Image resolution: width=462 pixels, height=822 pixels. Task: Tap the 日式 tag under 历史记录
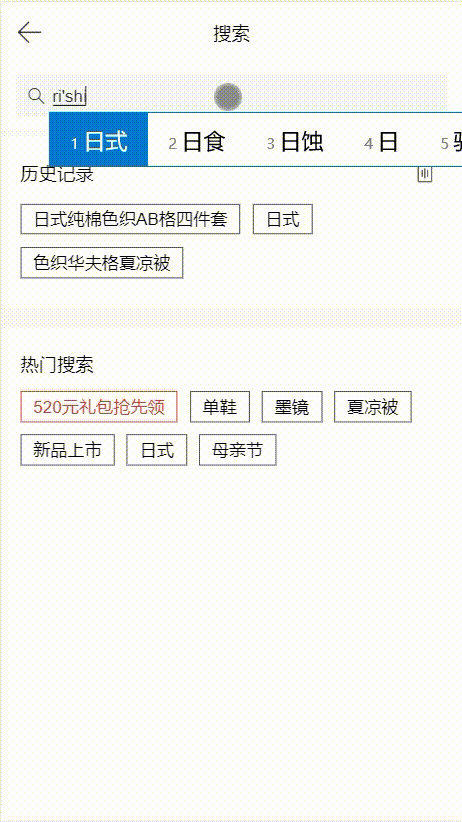click(283, 219)
